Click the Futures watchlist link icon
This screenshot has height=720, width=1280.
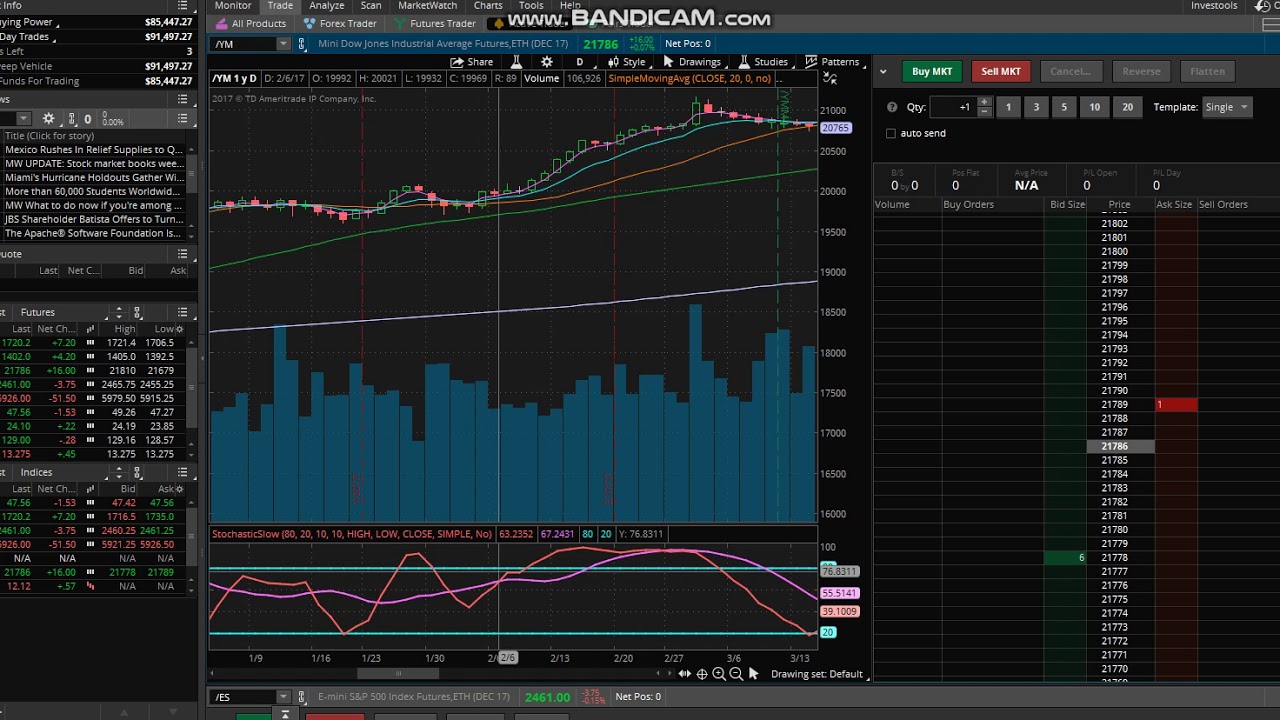tap(137, 312)
